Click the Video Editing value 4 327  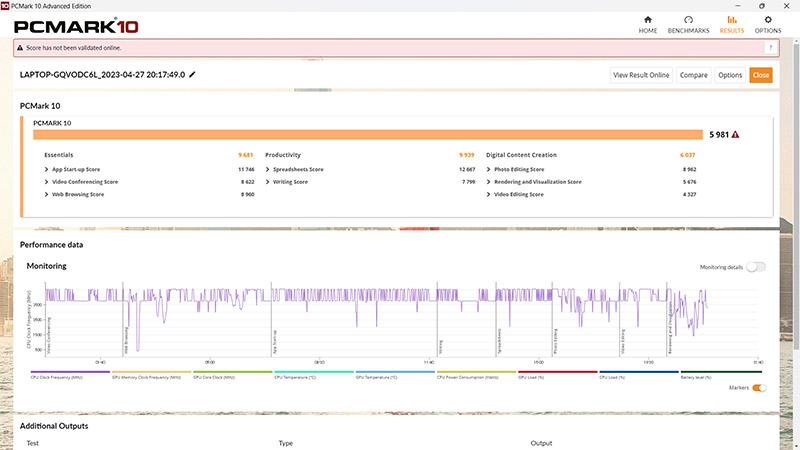tap(689, 194)
